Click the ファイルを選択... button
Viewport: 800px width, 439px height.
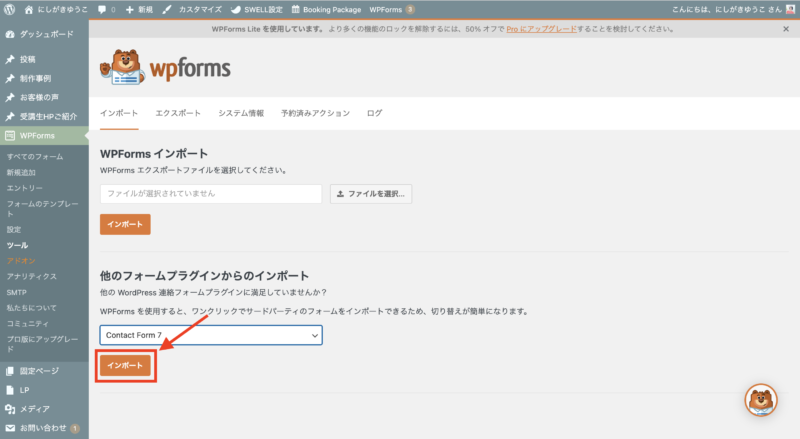click(x=371, y=194)
